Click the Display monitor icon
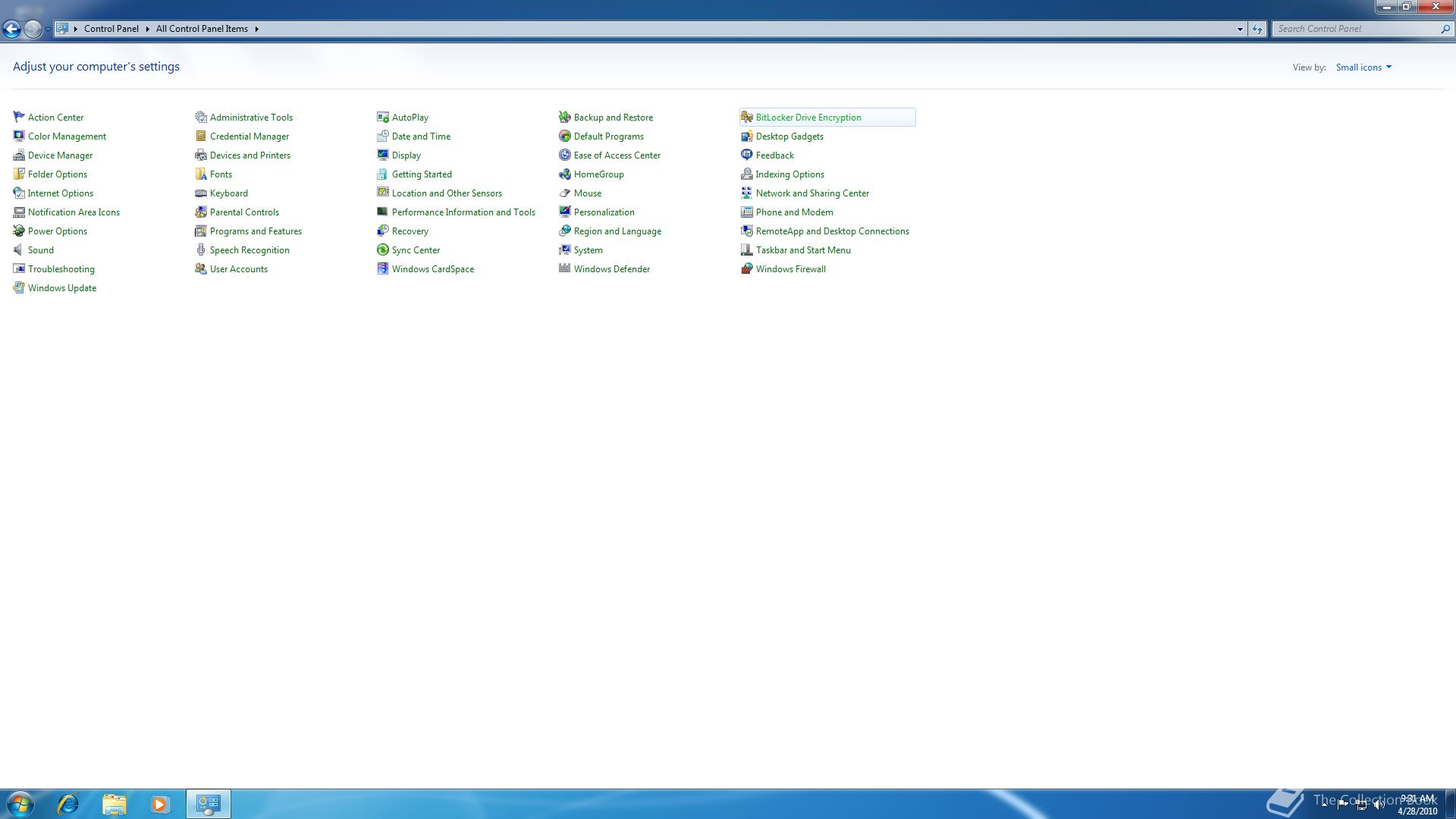Screen dimensions: 1456x819 click(383, 155)
